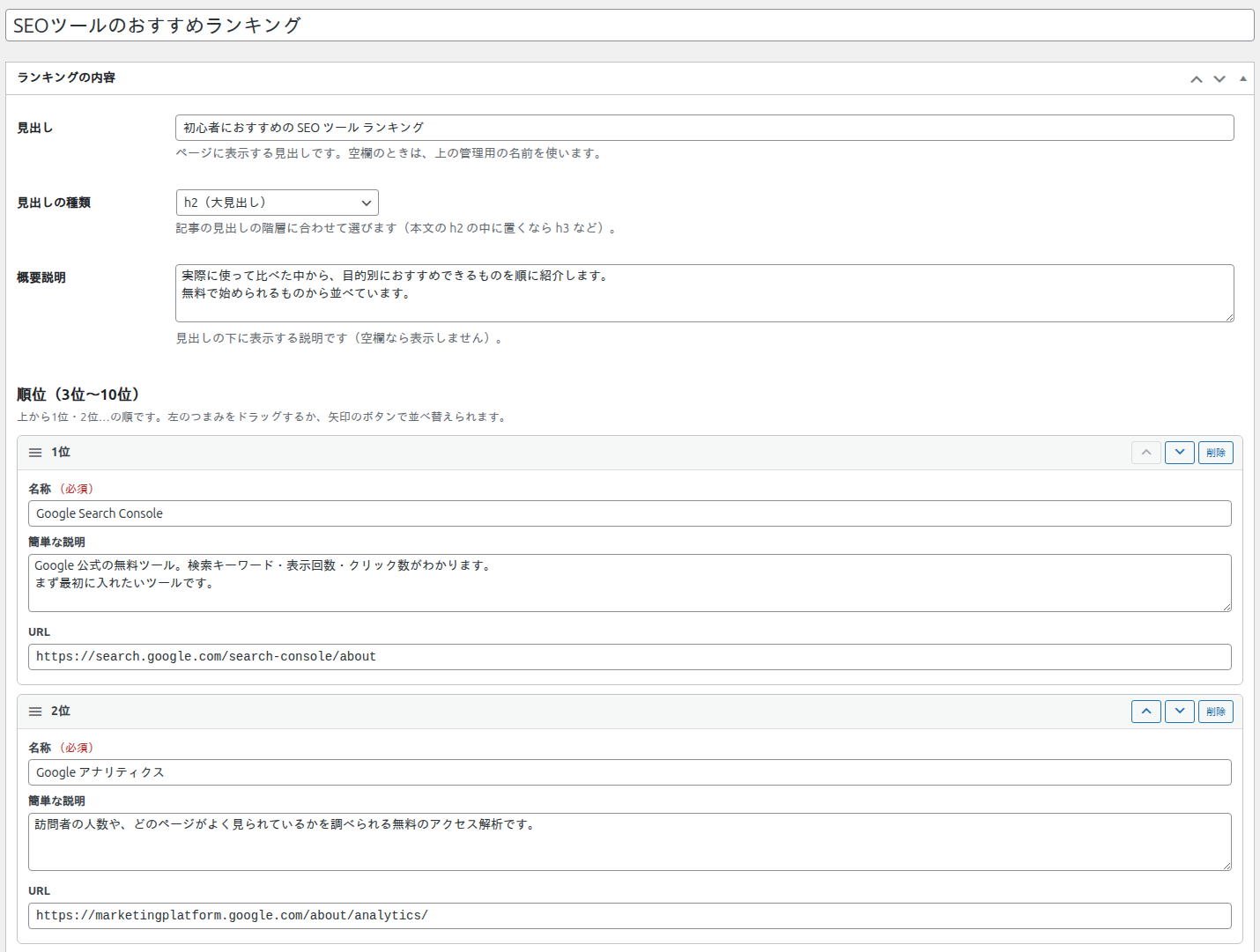Delete the 2位 item
1260x952 pixels.
pos(1216,712)
